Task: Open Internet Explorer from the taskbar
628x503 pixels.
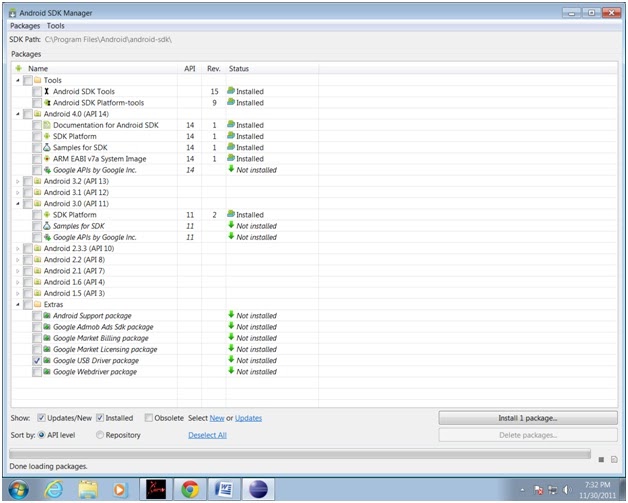Action: tap(54, 489)
